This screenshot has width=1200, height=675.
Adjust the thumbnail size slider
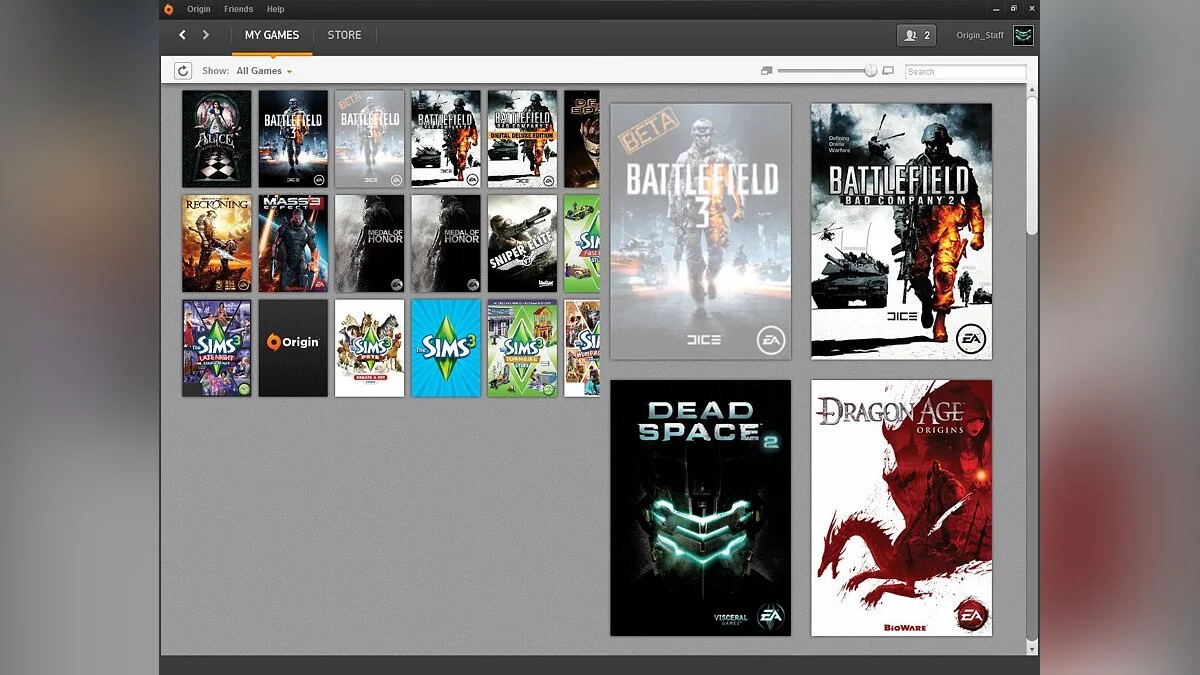click(871, 71)
